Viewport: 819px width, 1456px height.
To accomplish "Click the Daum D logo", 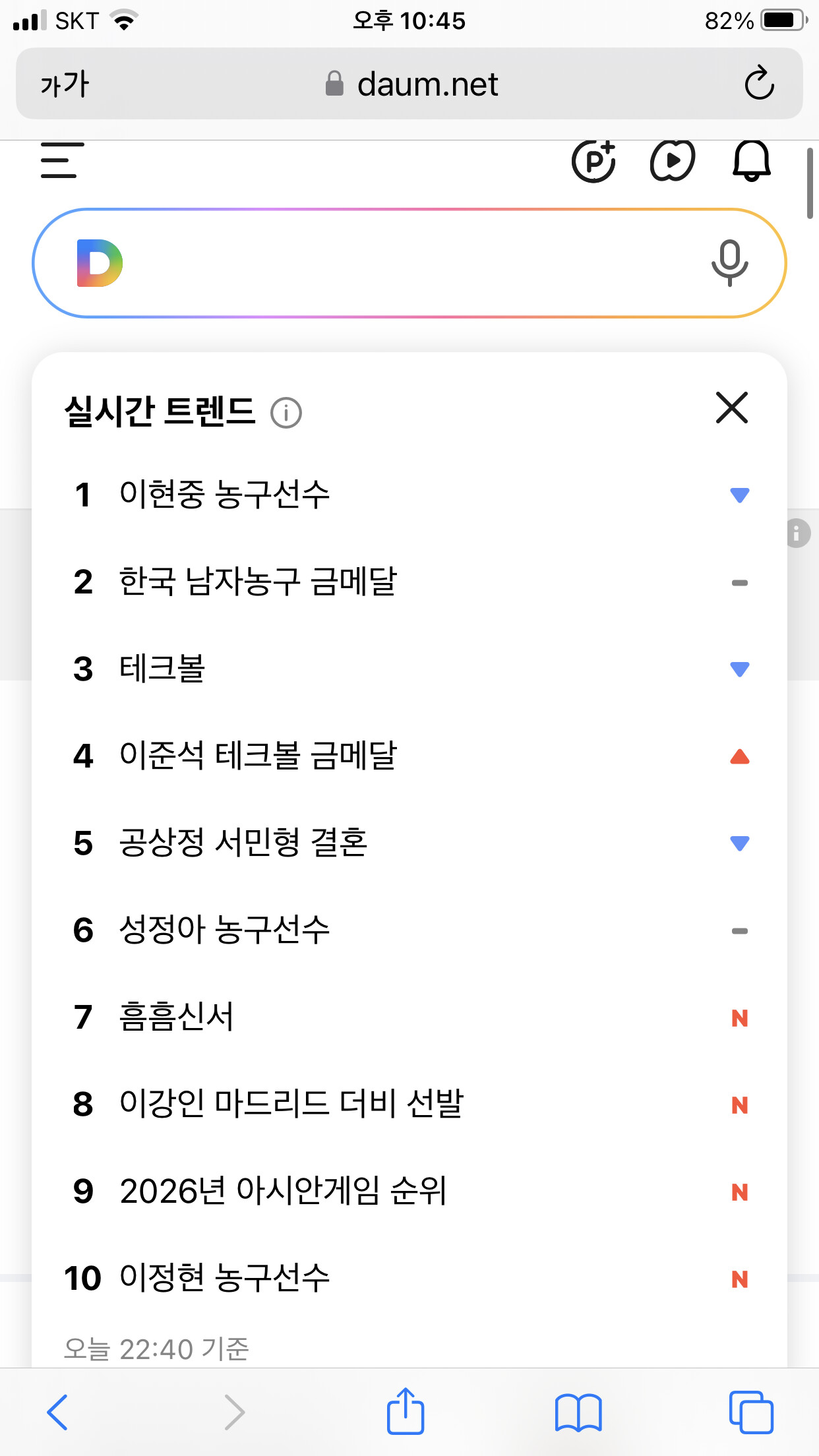I will tap(100, 263).
